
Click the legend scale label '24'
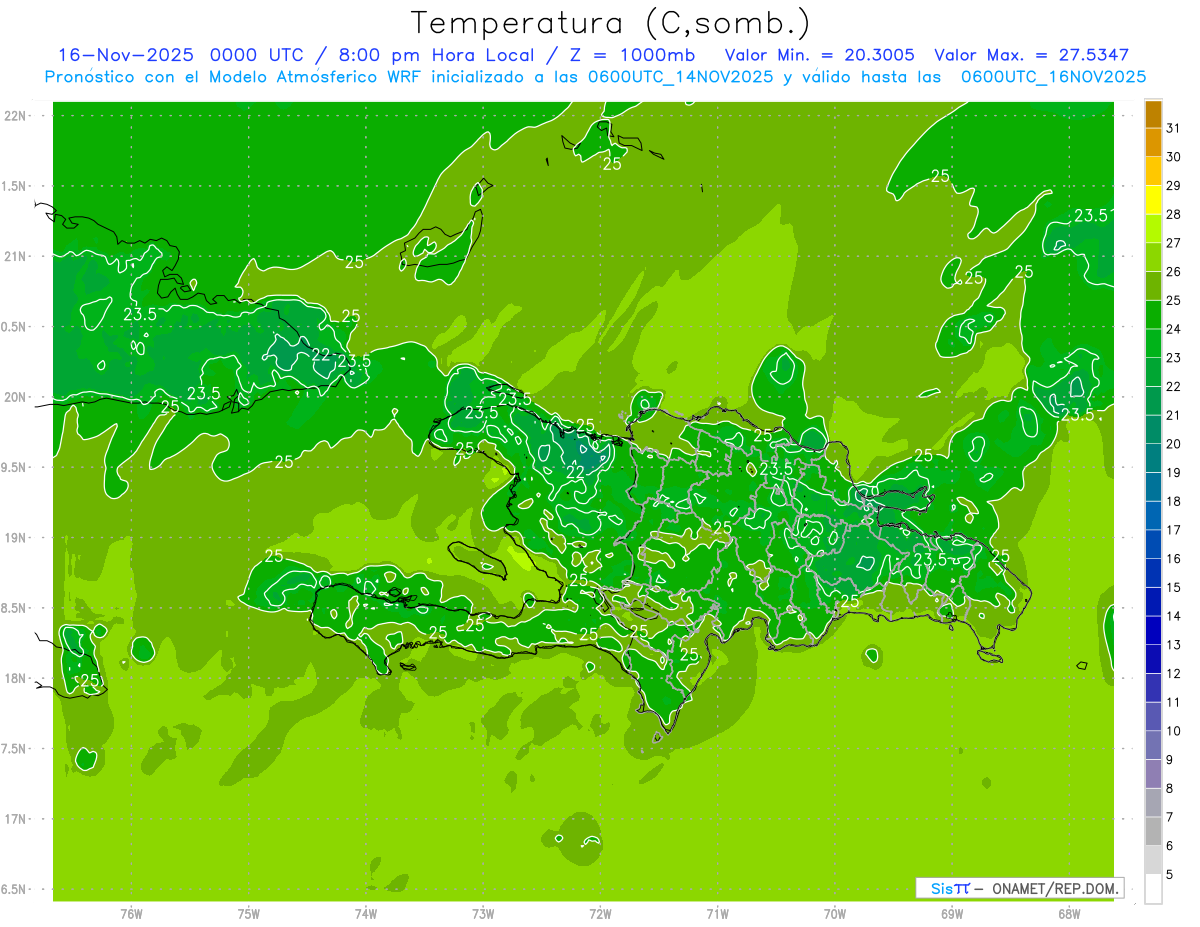click(x=1173, y=329)
